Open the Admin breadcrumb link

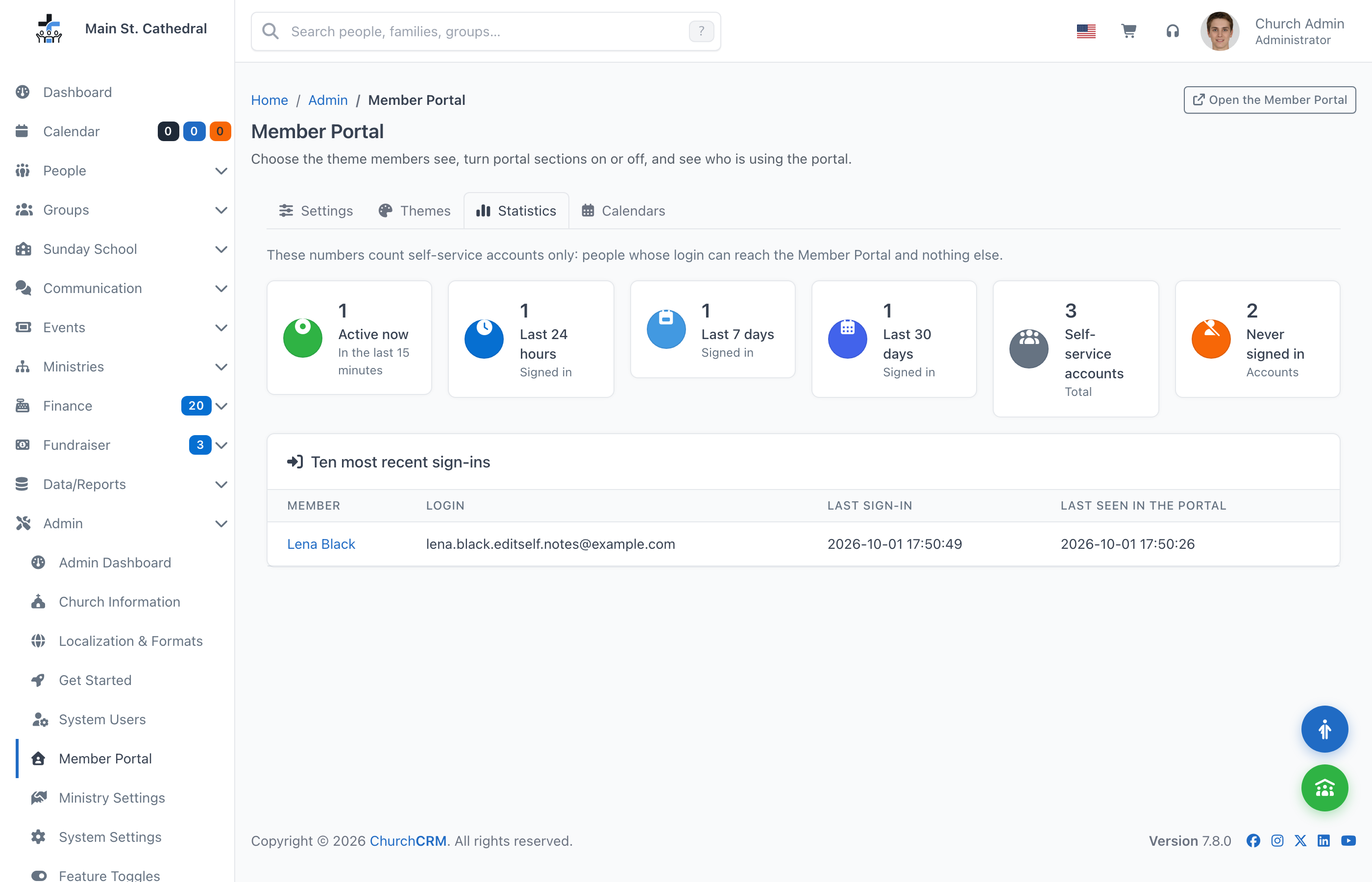tap(327, 99)
